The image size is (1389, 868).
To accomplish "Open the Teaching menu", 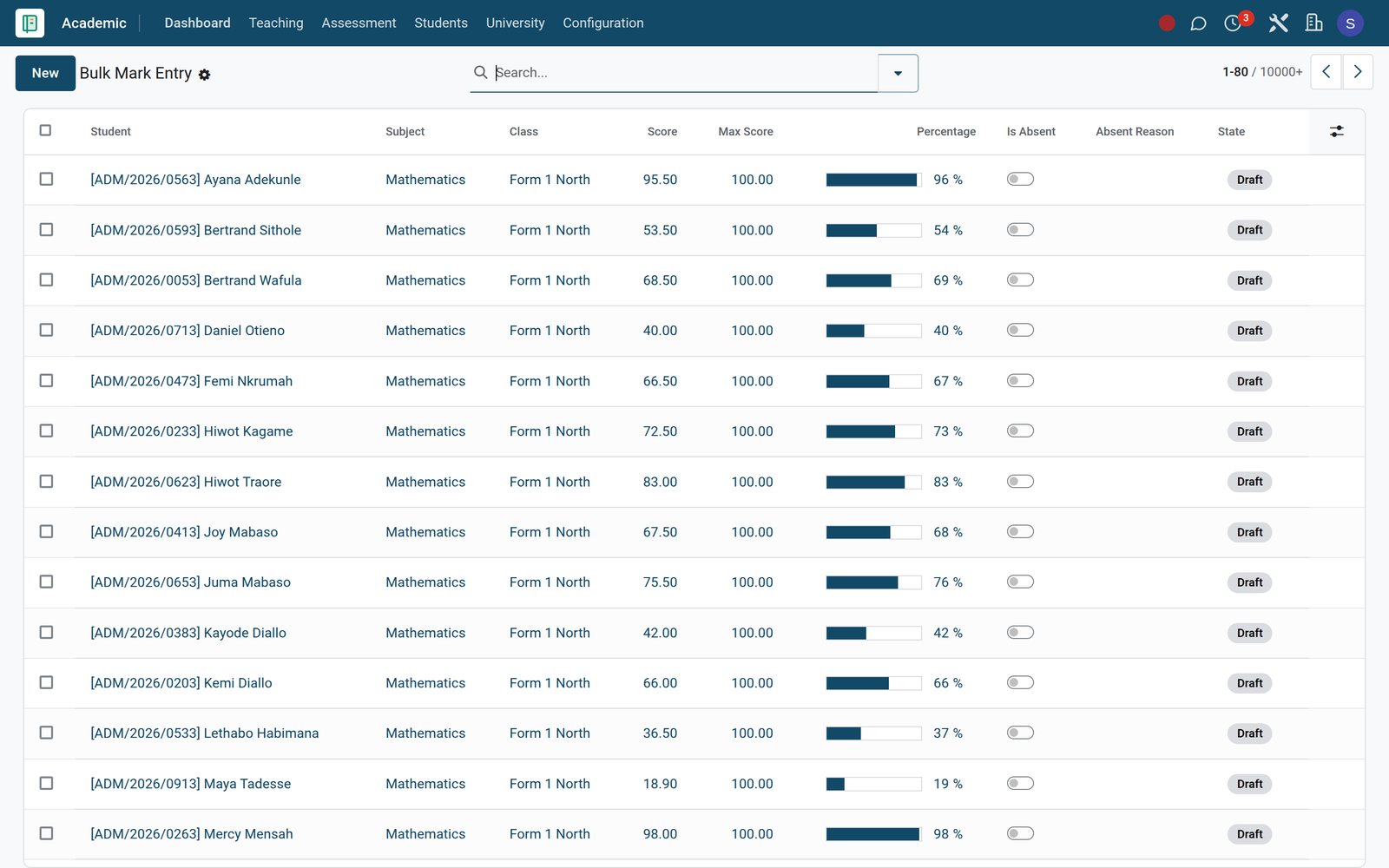I will [x=276, y=23].
